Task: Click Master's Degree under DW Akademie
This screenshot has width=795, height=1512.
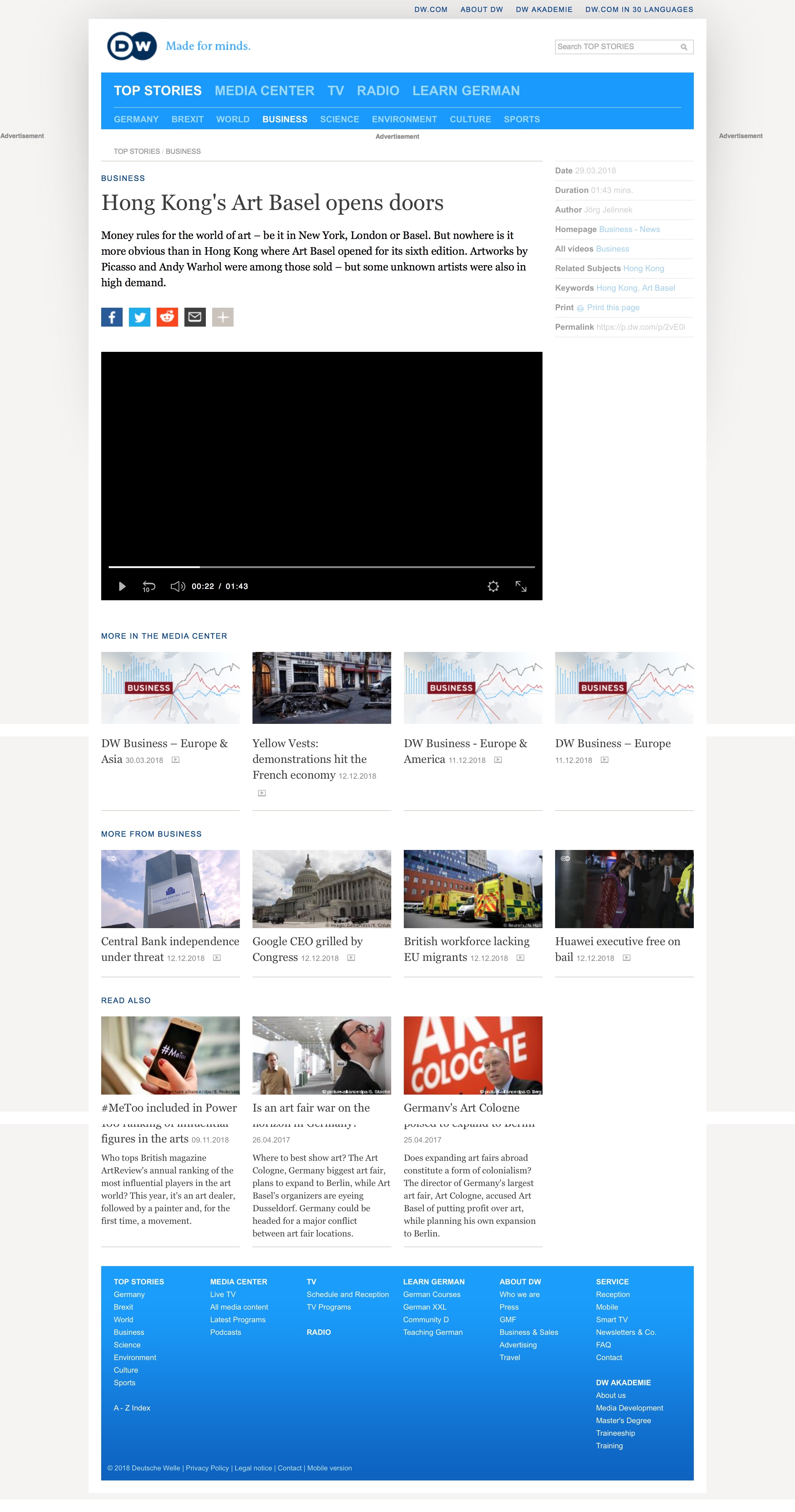Action: coord(624,1421)
